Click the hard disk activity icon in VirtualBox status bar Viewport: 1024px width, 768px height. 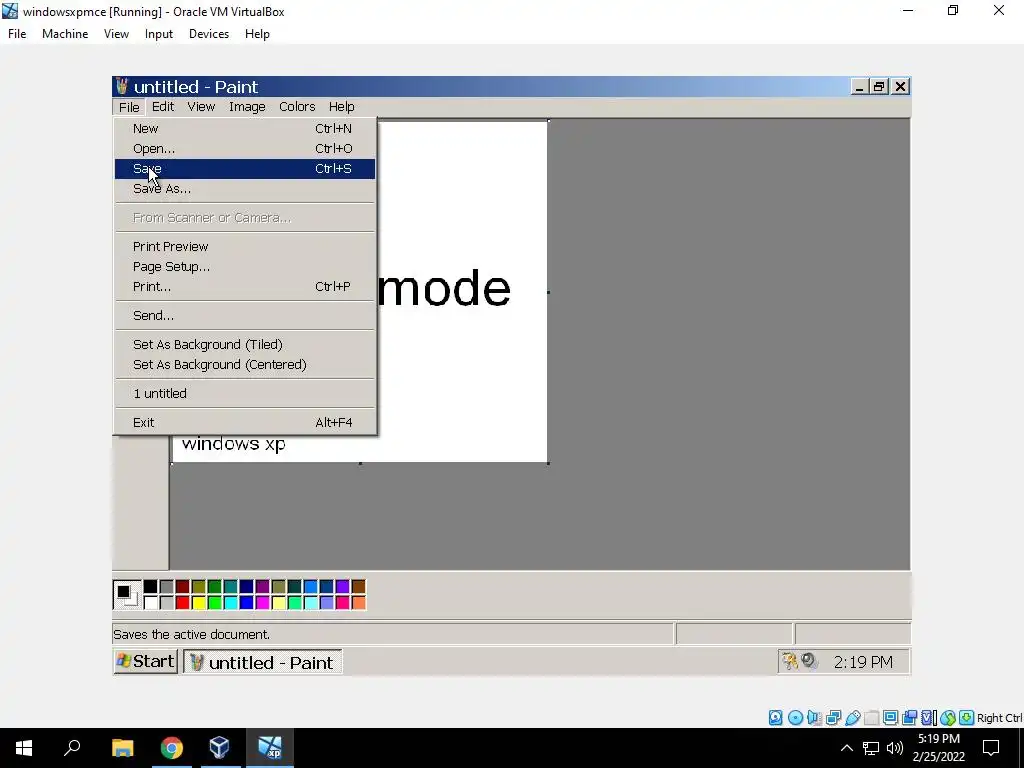coord(775,718)
